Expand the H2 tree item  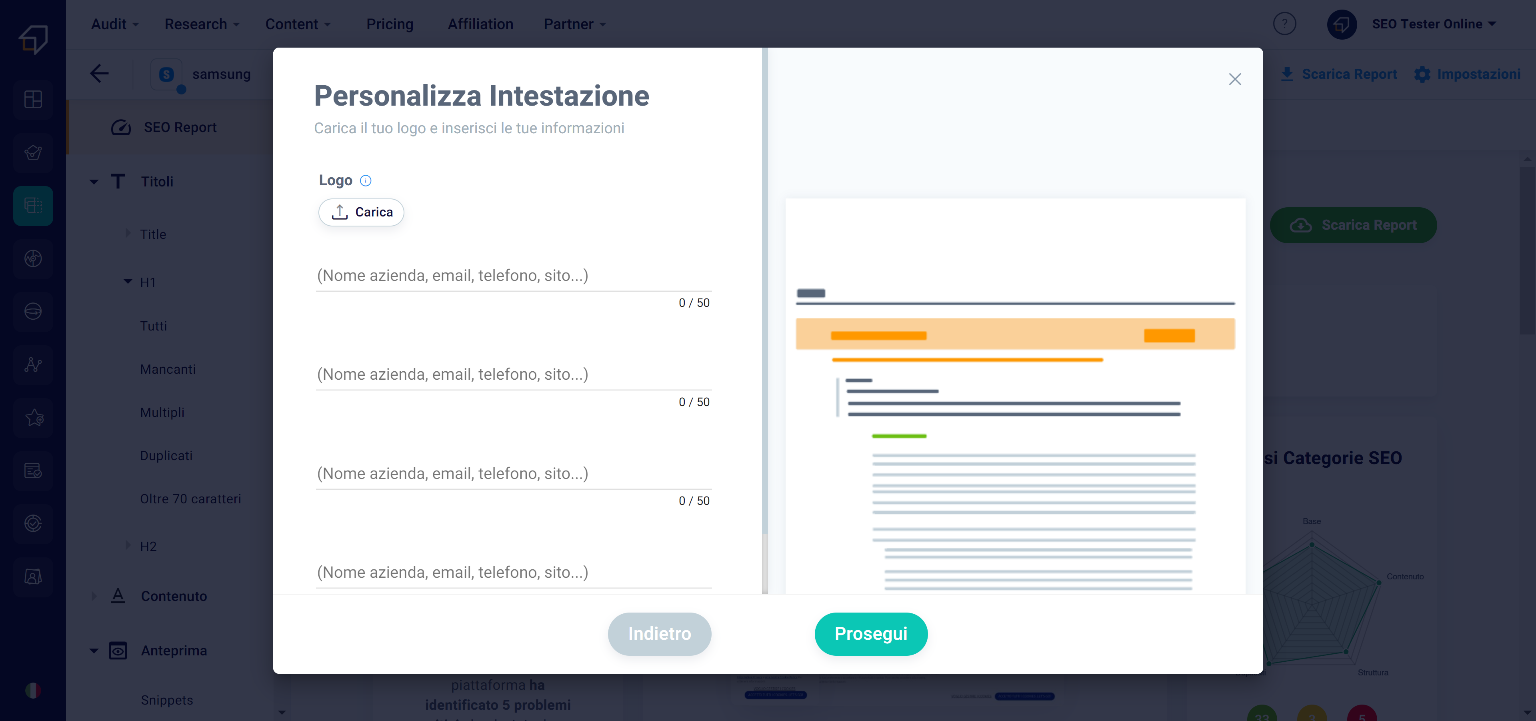pyautogui.click(x=128, y=545)
